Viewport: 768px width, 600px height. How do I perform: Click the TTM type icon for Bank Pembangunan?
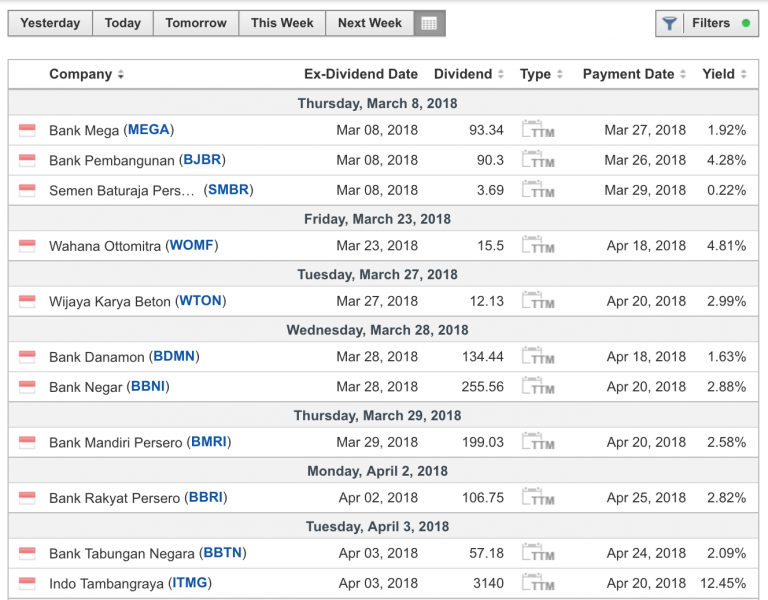click(538, 160)
